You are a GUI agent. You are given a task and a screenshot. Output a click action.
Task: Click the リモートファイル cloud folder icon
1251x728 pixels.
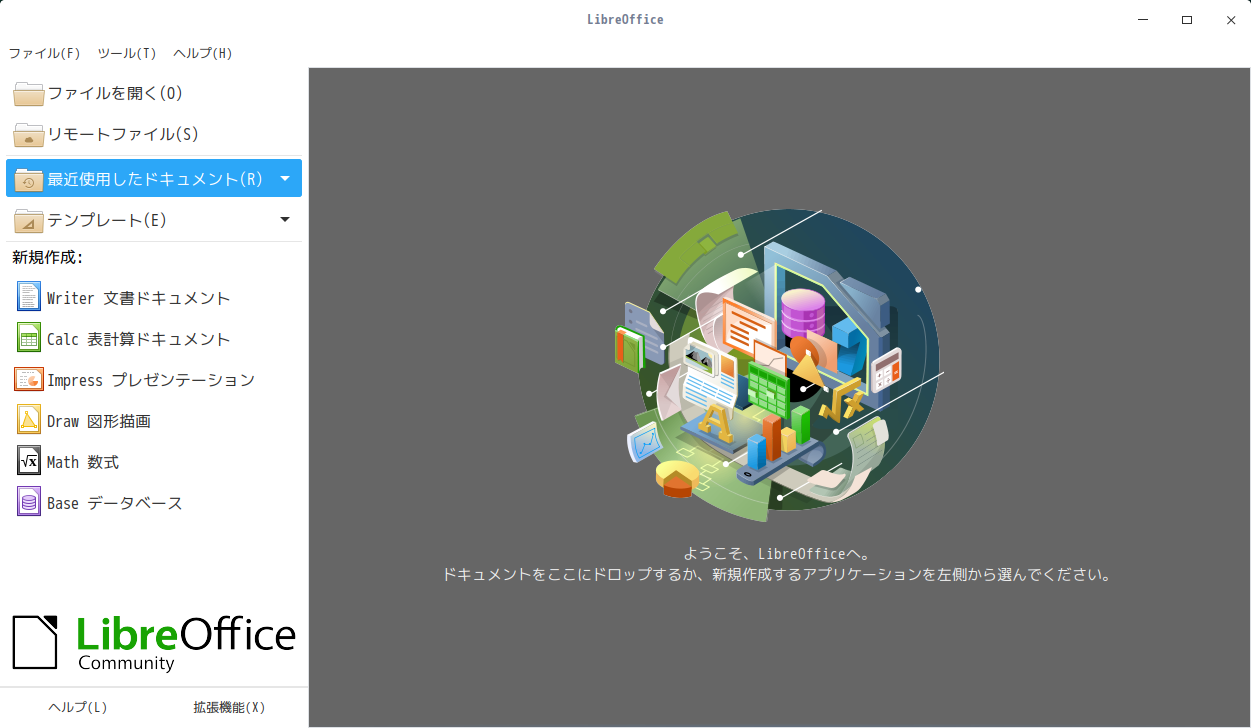pos(29,134)
